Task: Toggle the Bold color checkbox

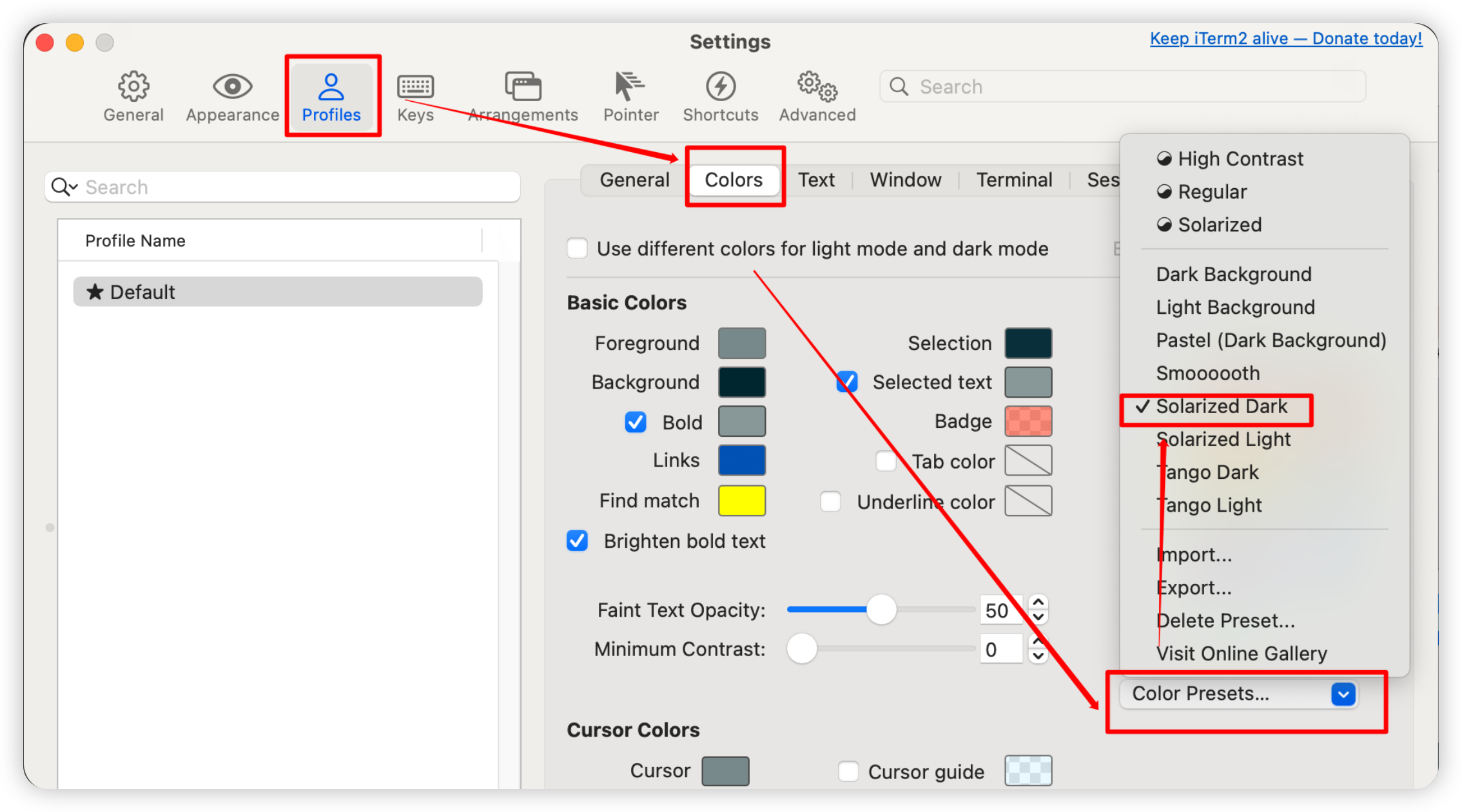Action: (636, 422)
